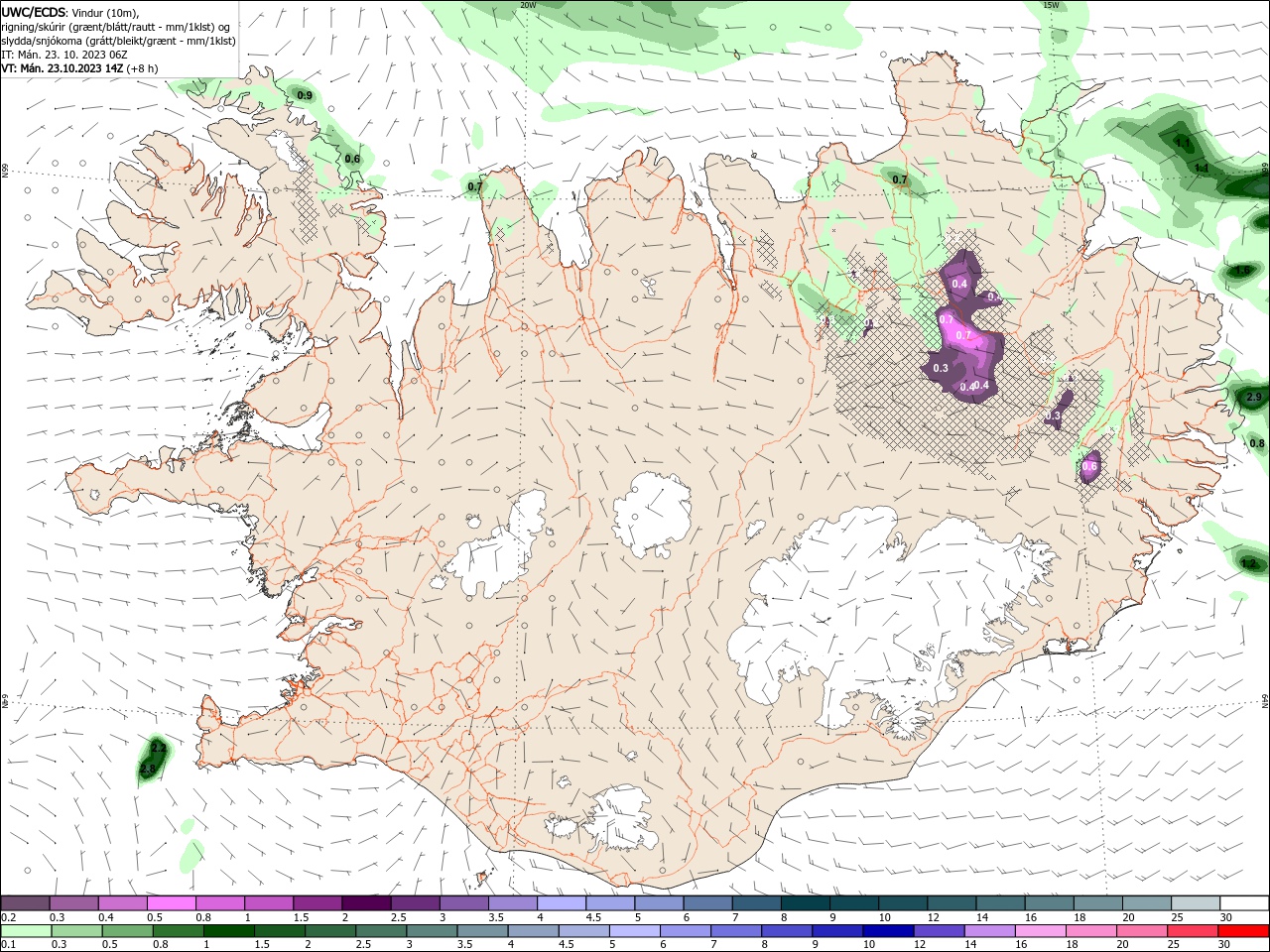Select the light grey upper swatch labeled 25
Image resolution: width=1270 pixels, height=952 pixels.
1197,903
